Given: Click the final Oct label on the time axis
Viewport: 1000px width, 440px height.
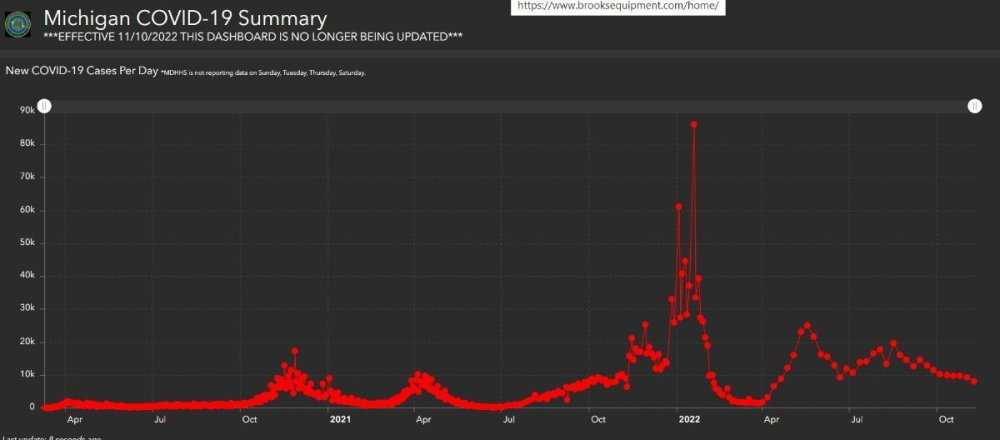Looking at the screenshot, I should 938,420.
